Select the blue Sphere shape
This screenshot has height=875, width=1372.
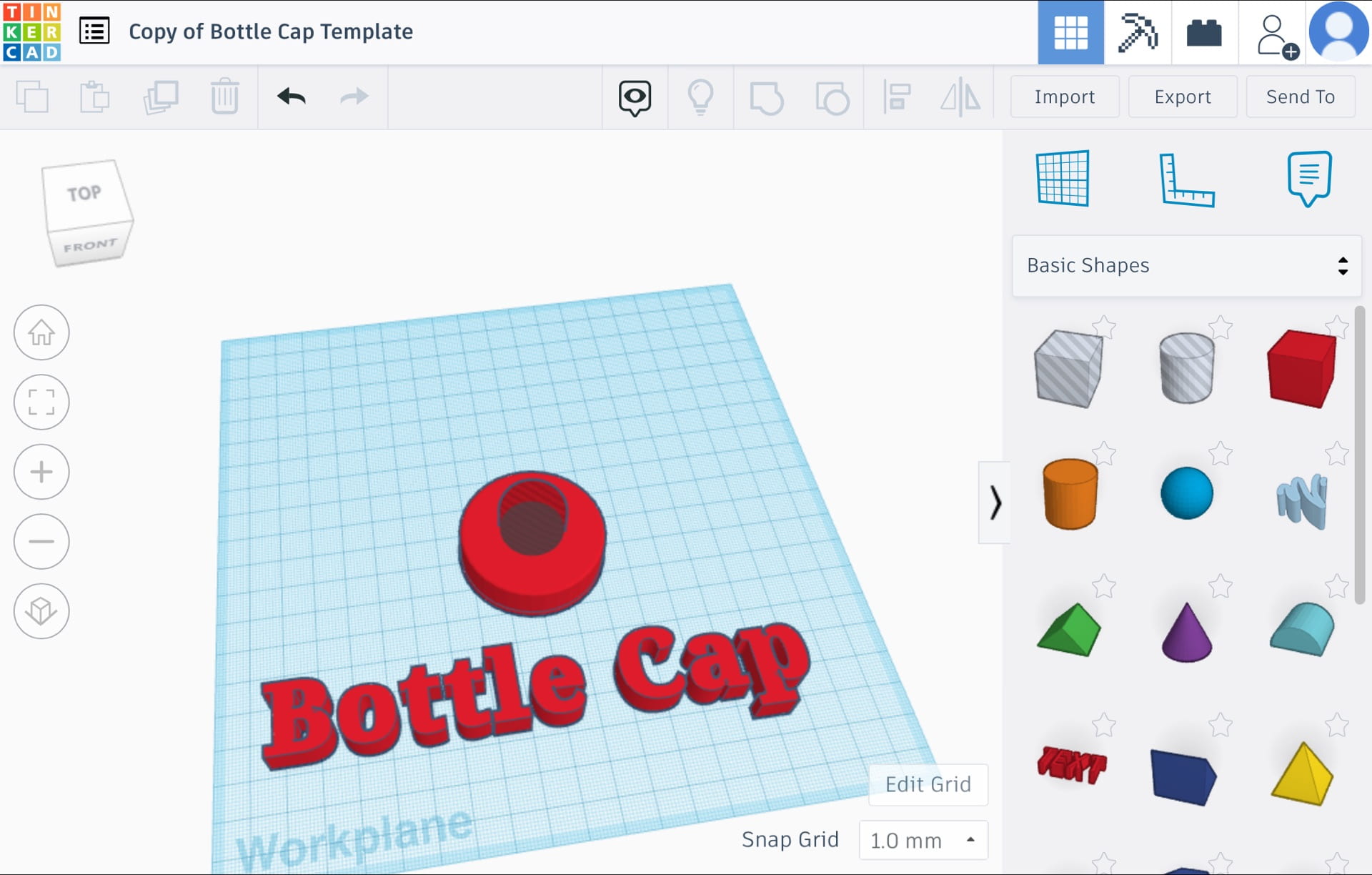(x=1186, y=493)
